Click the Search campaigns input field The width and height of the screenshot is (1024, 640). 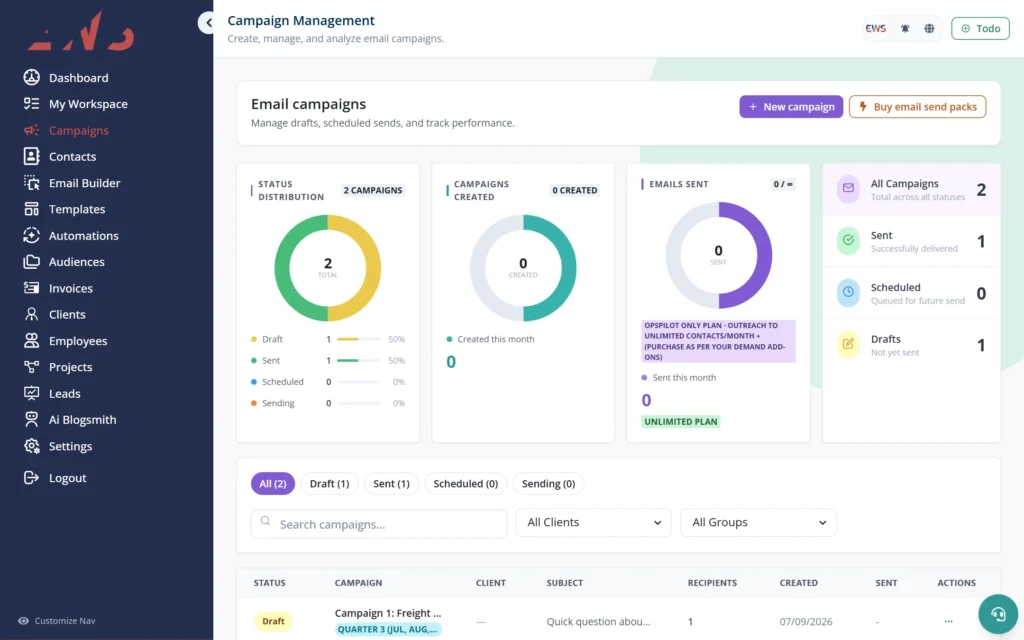pyautogui.click(x=379, y=524)
